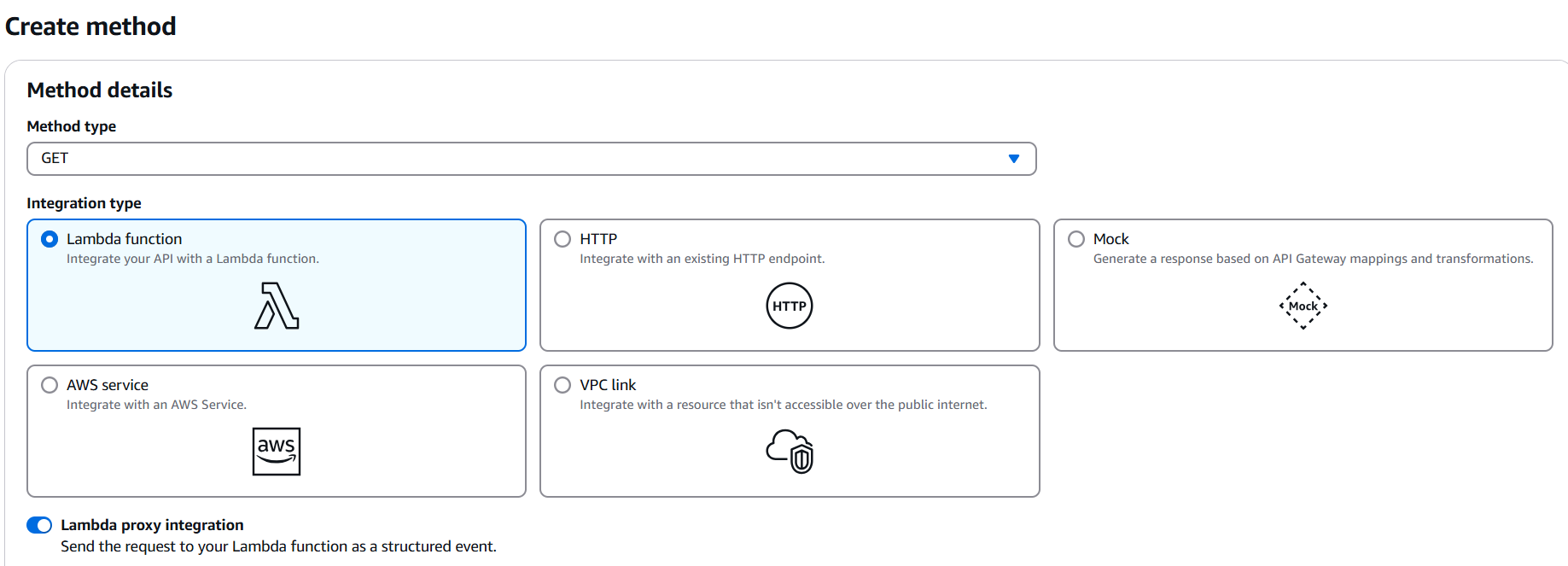1568x566 pixels.
Task: Click the Lambda symbol icon
Action: pos(277,306)
